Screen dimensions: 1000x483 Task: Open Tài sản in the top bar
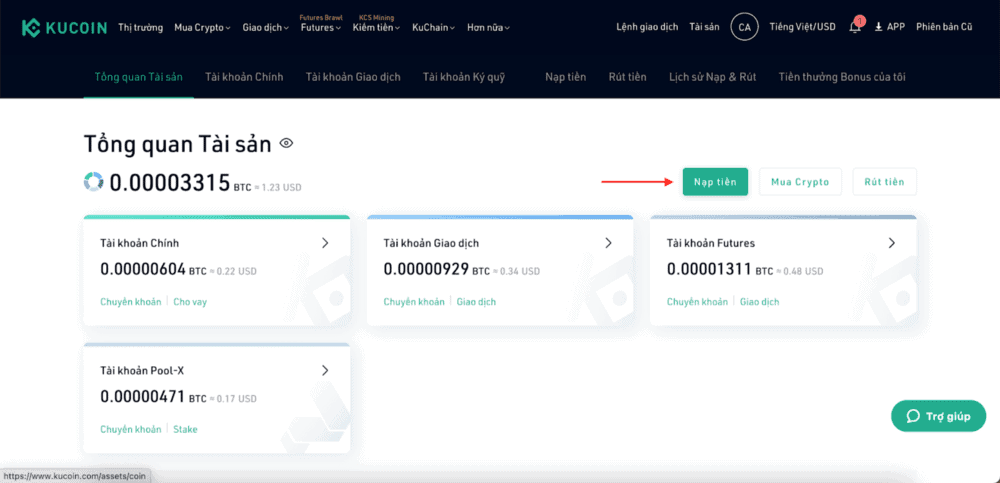[x=704, y=27]
